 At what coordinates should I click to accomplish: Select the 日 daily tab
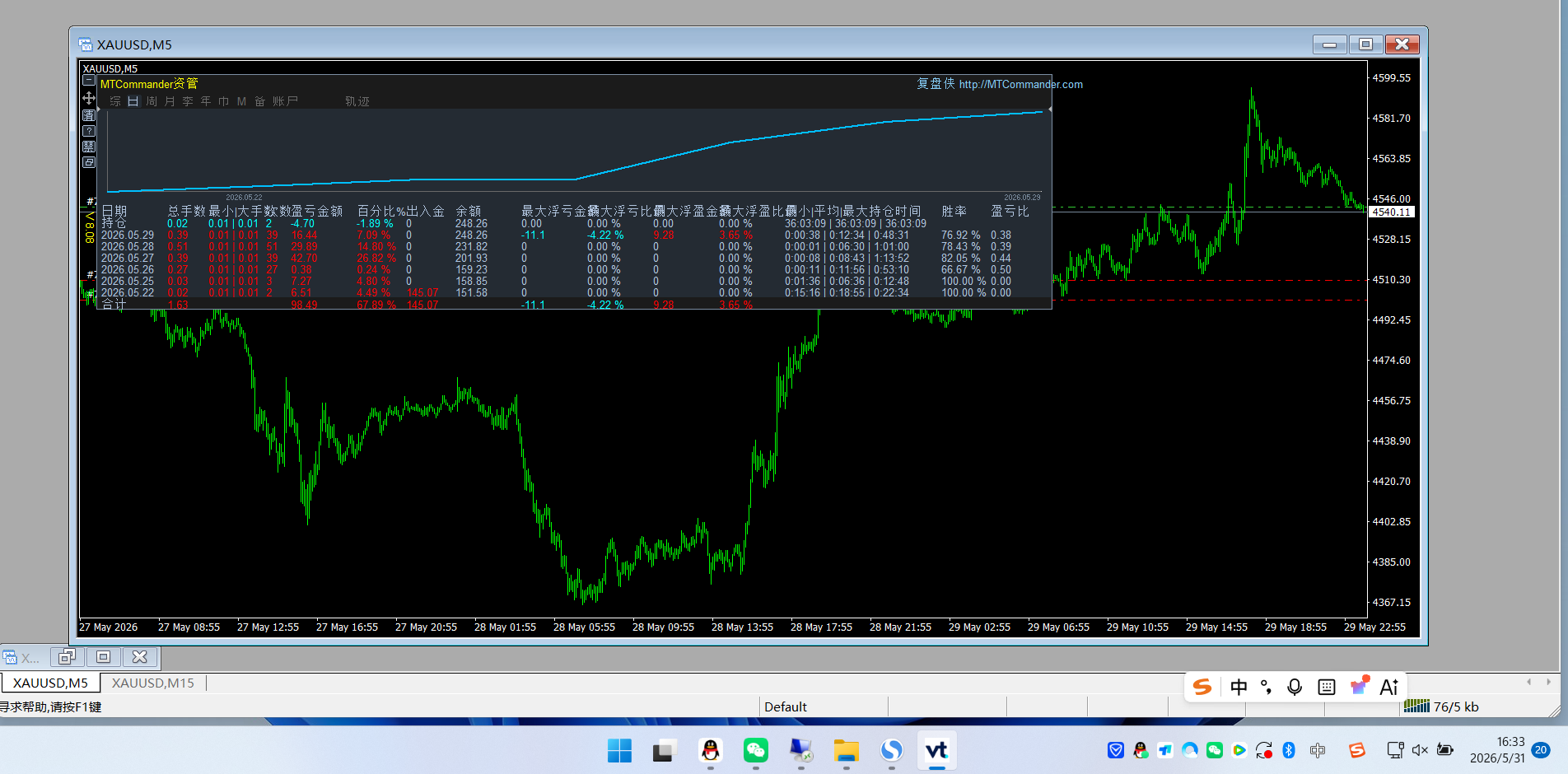pos(133,101)
